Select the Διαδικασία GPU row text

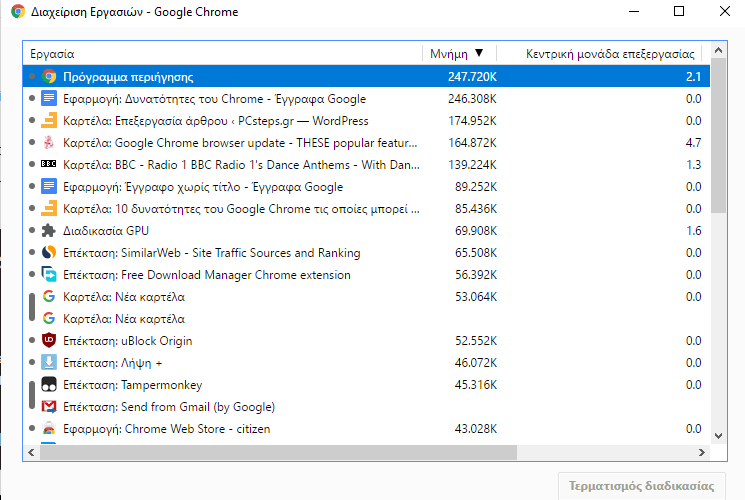tap(106, 231)
